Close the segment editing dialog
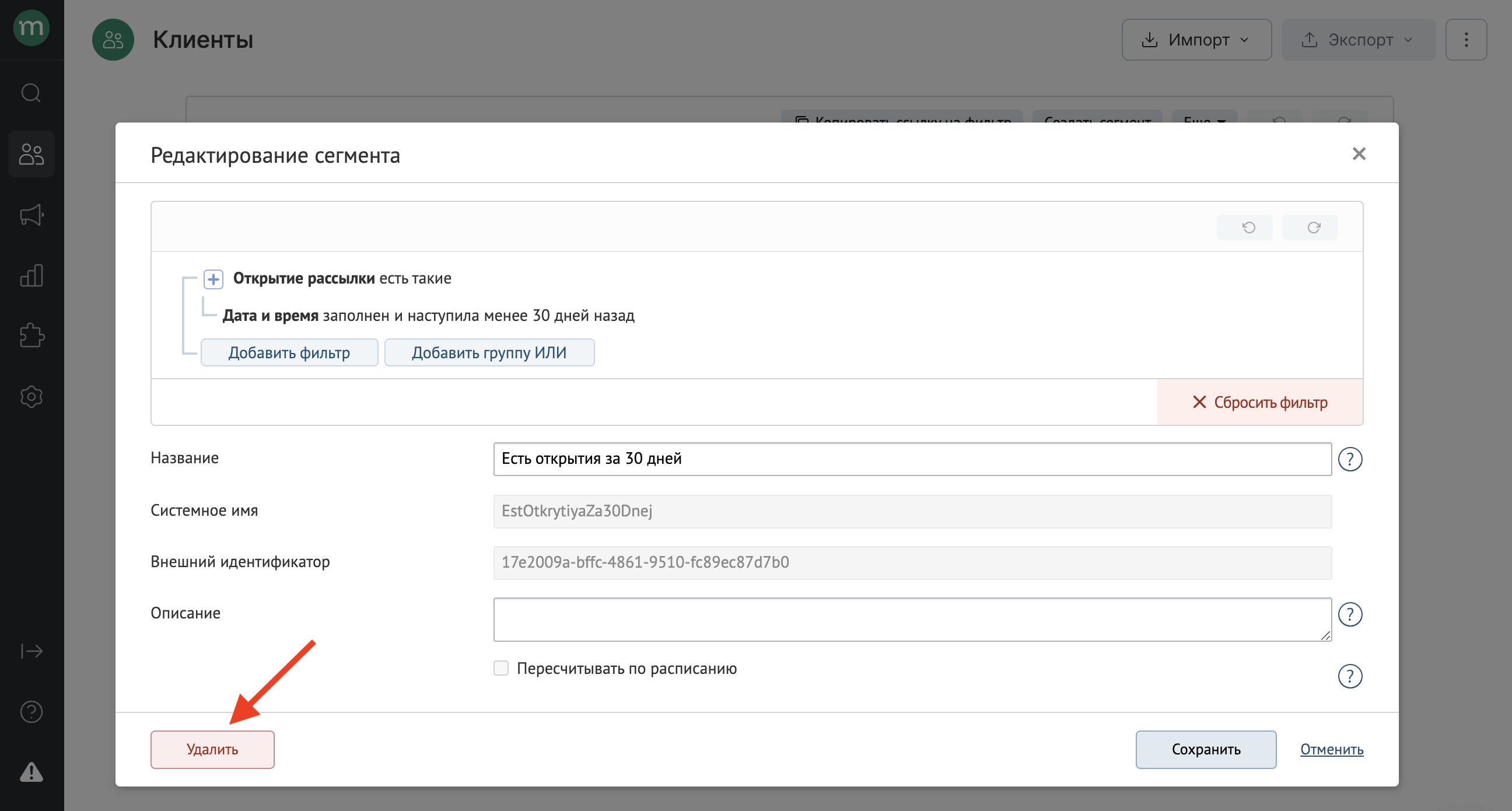Screen dimensions: 1512x811 tap(1359, 154)
